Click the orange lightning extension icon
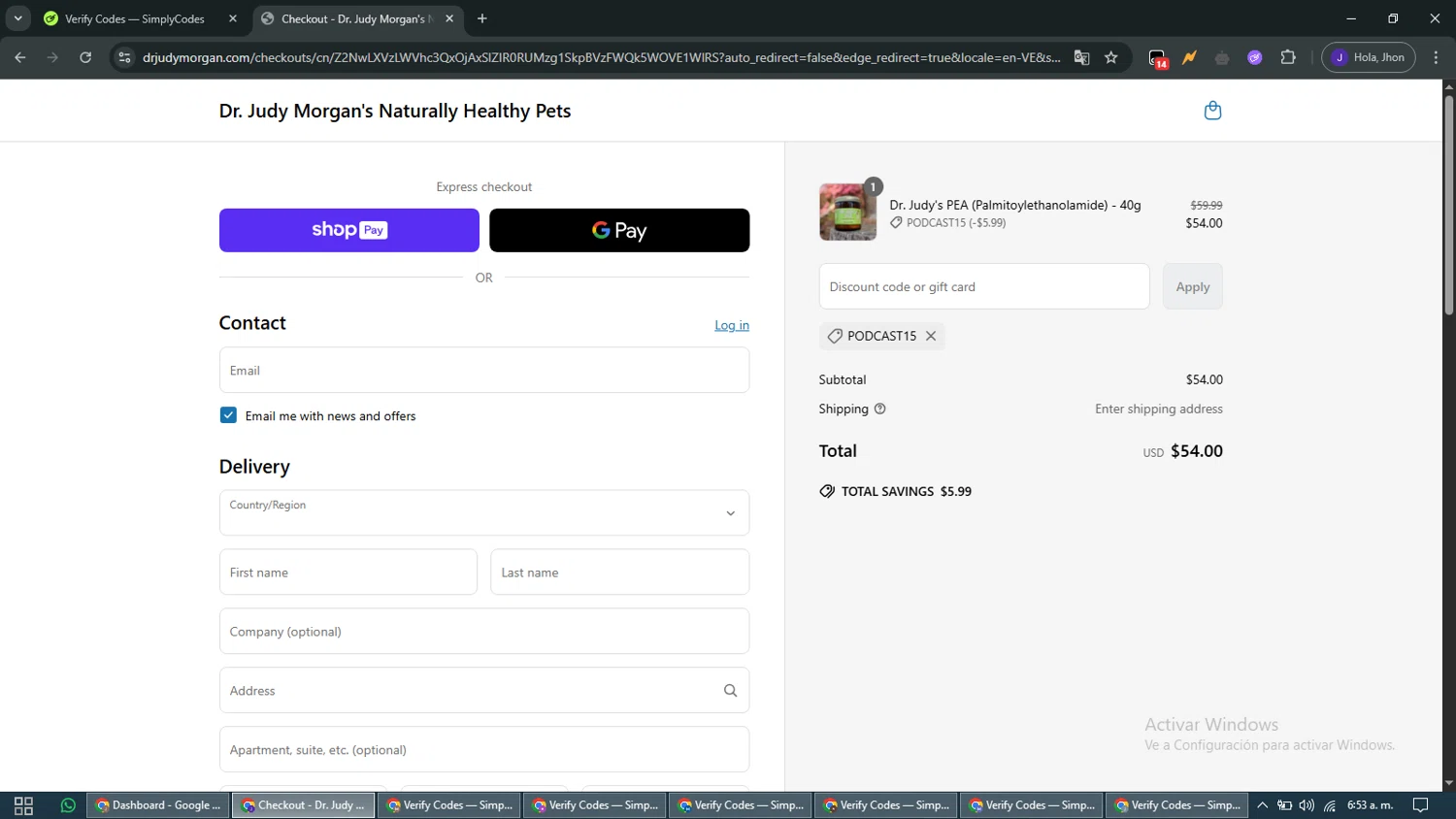Screen dimensions: 1456x819 [x=1189, y=57]
